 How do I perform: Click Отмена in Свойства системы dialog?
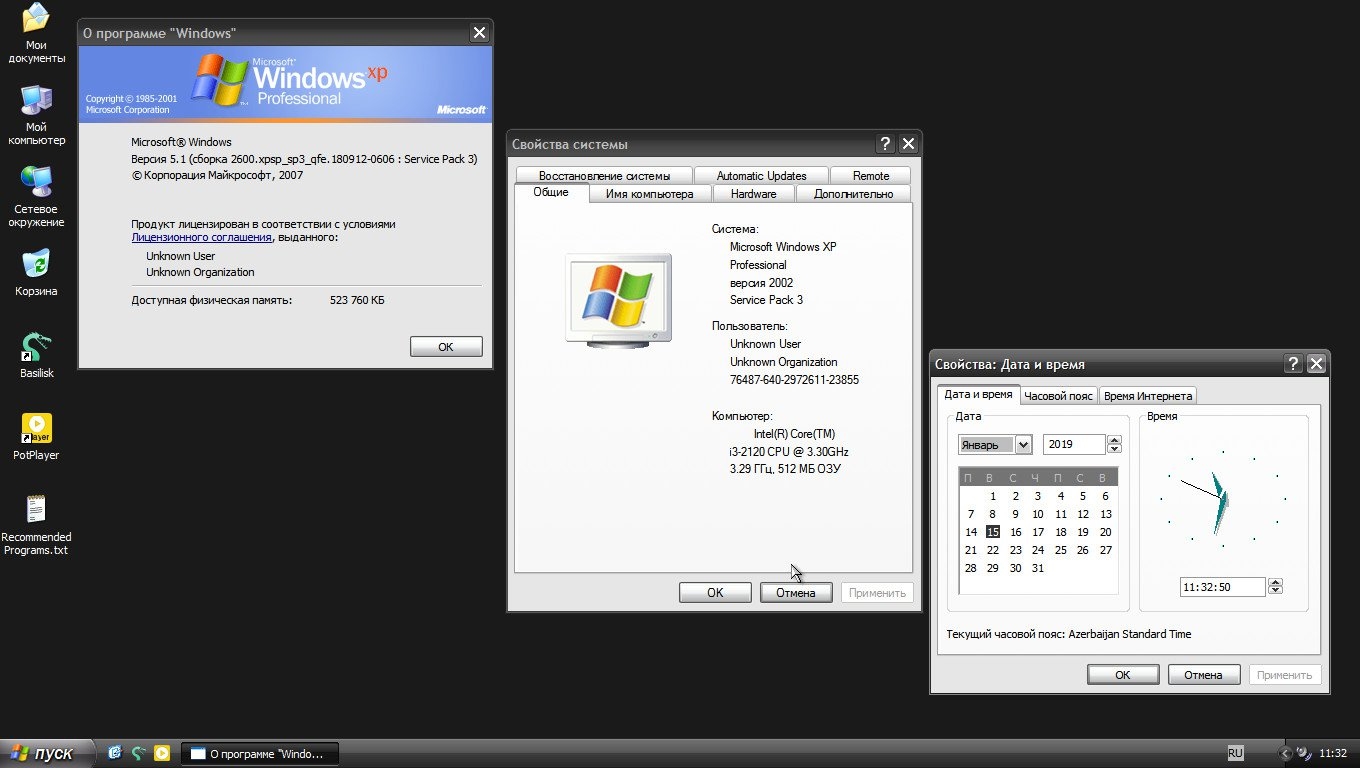point(795,593)
